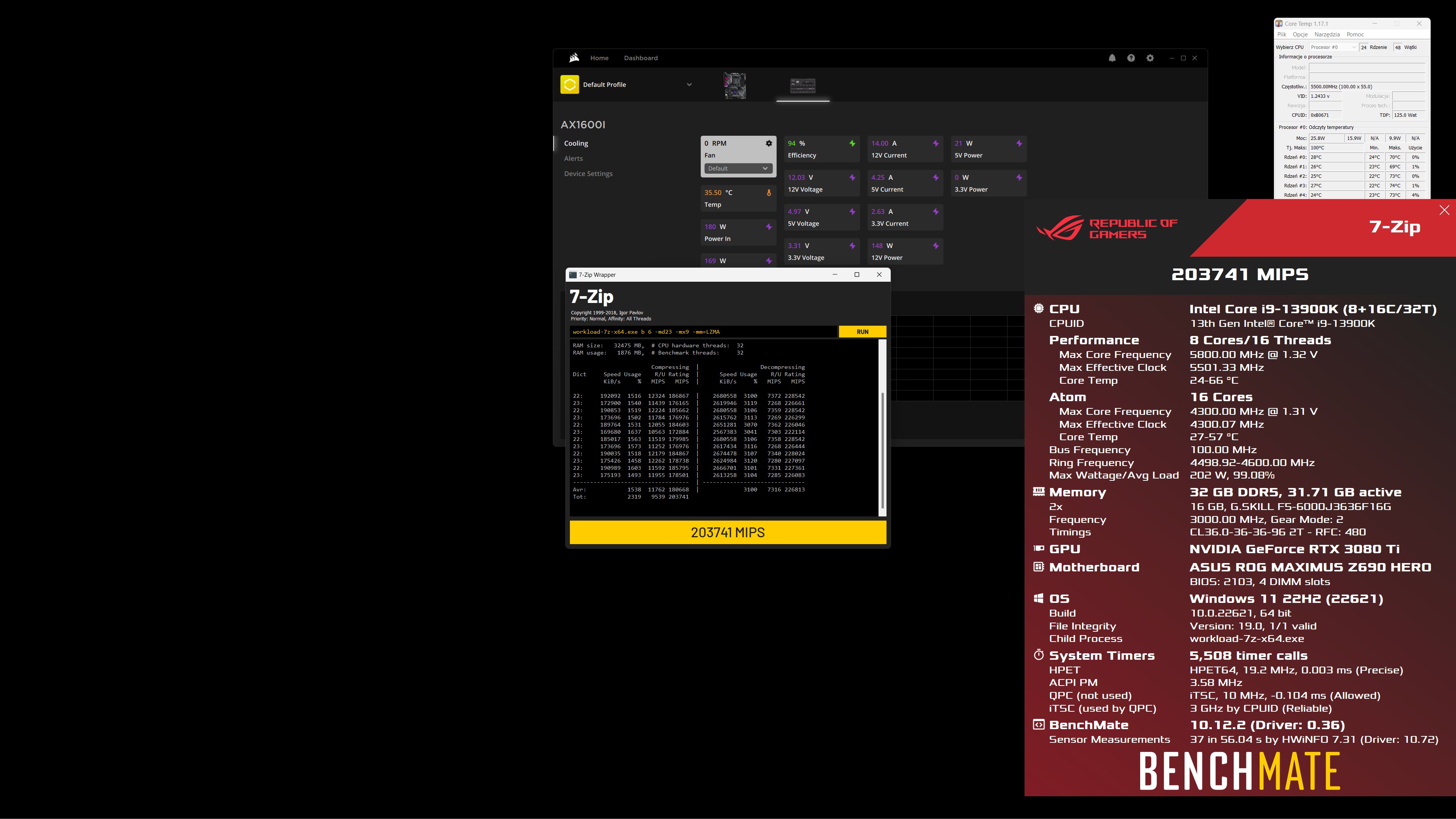Viewport: 1456px width, 819px height.
Task: Click lightning icon on 3.3V Current tile
Action: 935,212
